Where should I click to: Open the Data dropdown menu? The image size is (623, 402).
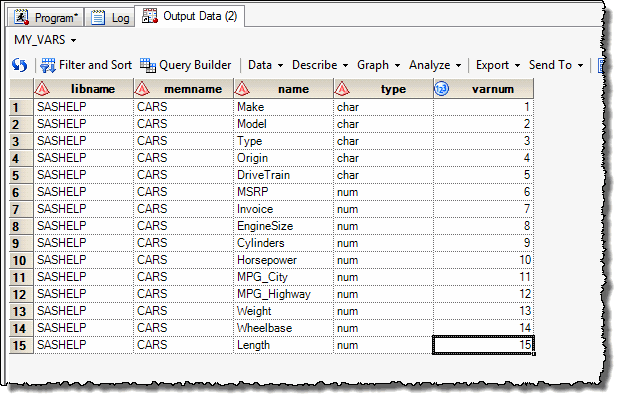[265, 65]
